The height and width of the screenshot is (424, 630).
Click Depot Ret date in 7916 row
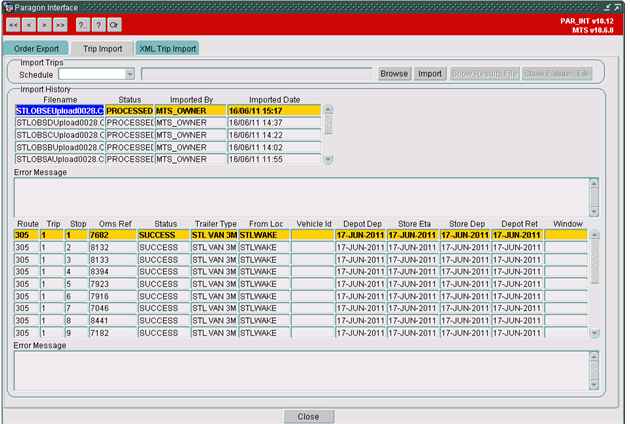click(517, 296)
